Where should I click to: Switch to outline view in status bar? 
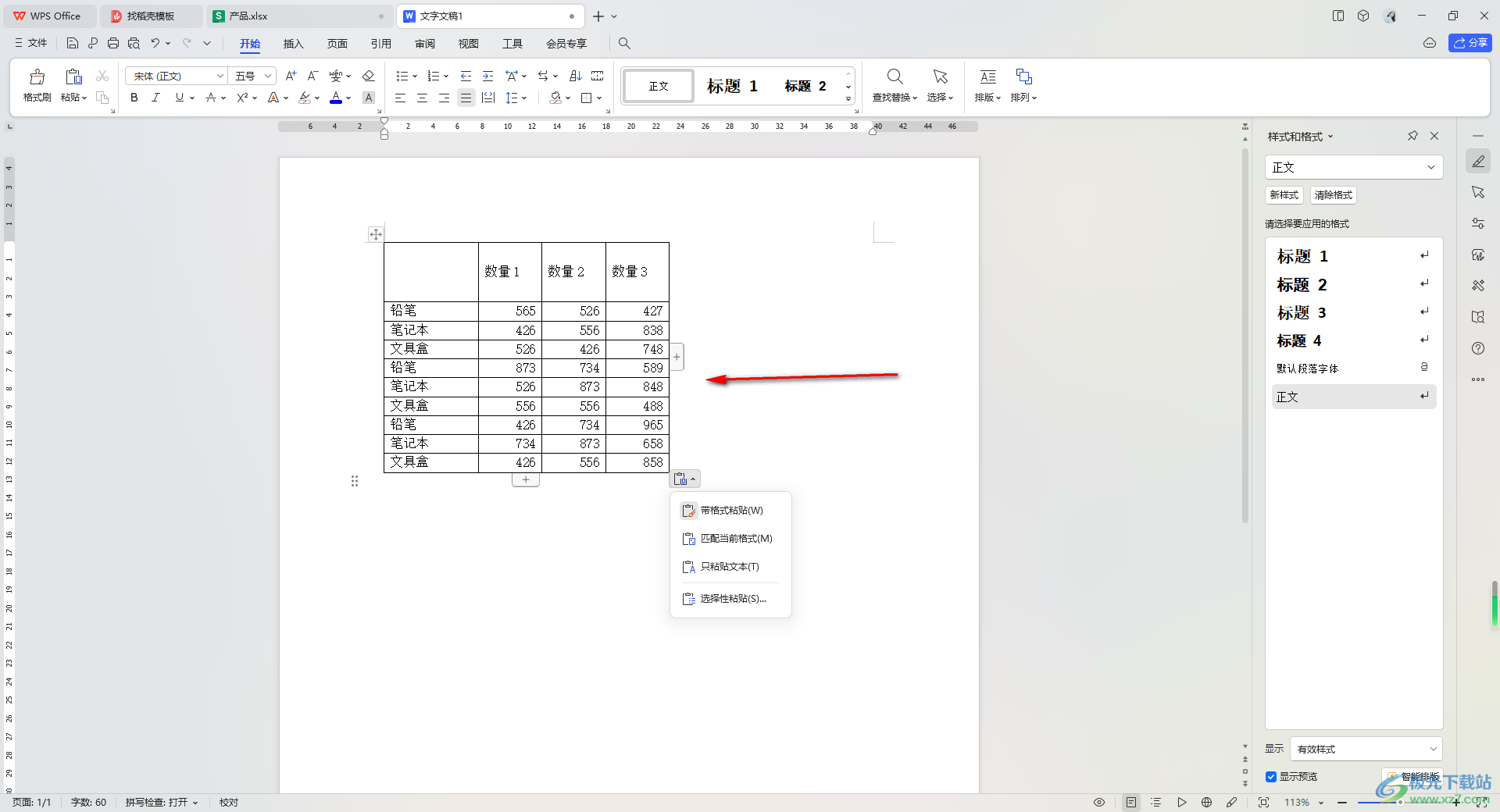(x=1156, y=802)
